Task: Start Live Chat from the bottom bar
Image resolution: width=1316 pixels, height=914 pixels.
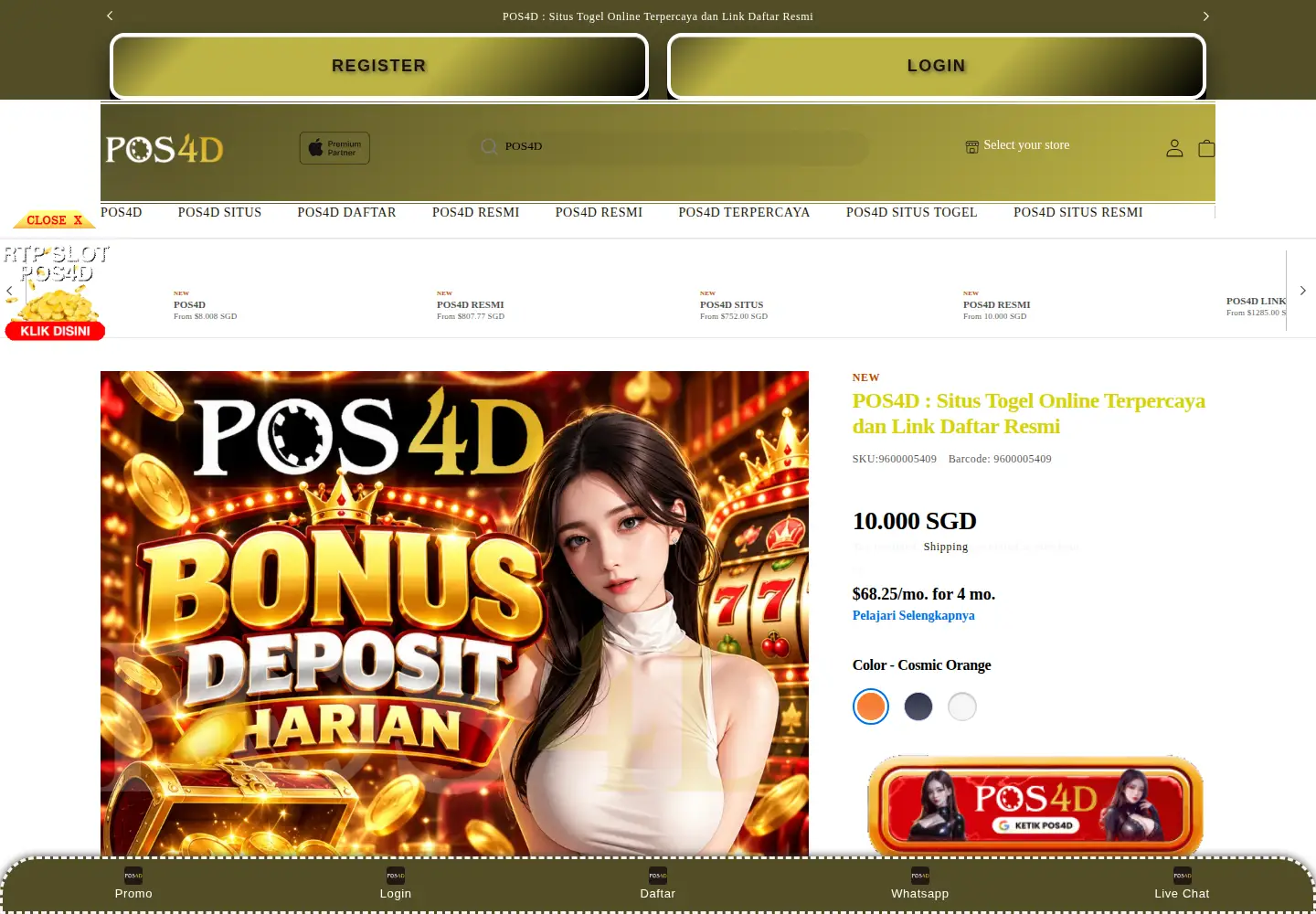Action: click(x=1182, y=884)
